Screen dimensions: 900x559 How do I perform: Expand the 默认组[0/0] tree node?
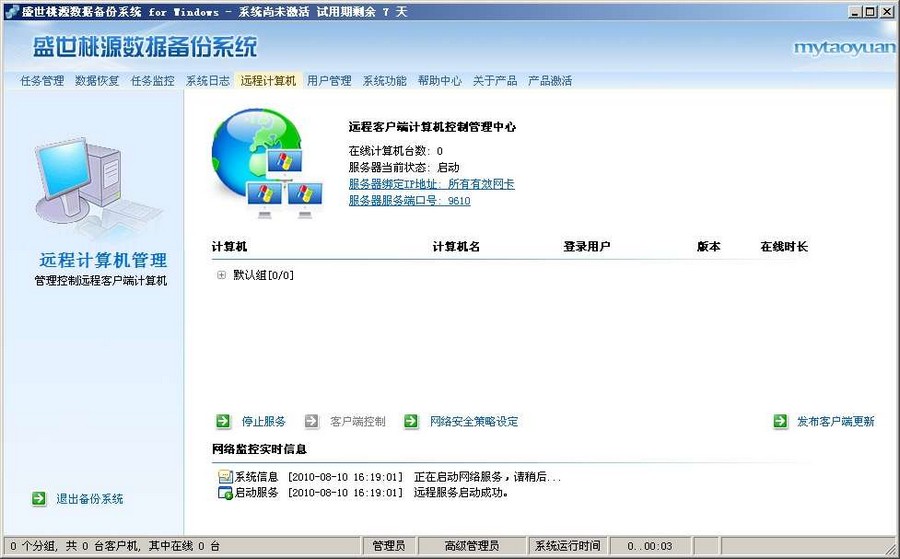[221, 275]
